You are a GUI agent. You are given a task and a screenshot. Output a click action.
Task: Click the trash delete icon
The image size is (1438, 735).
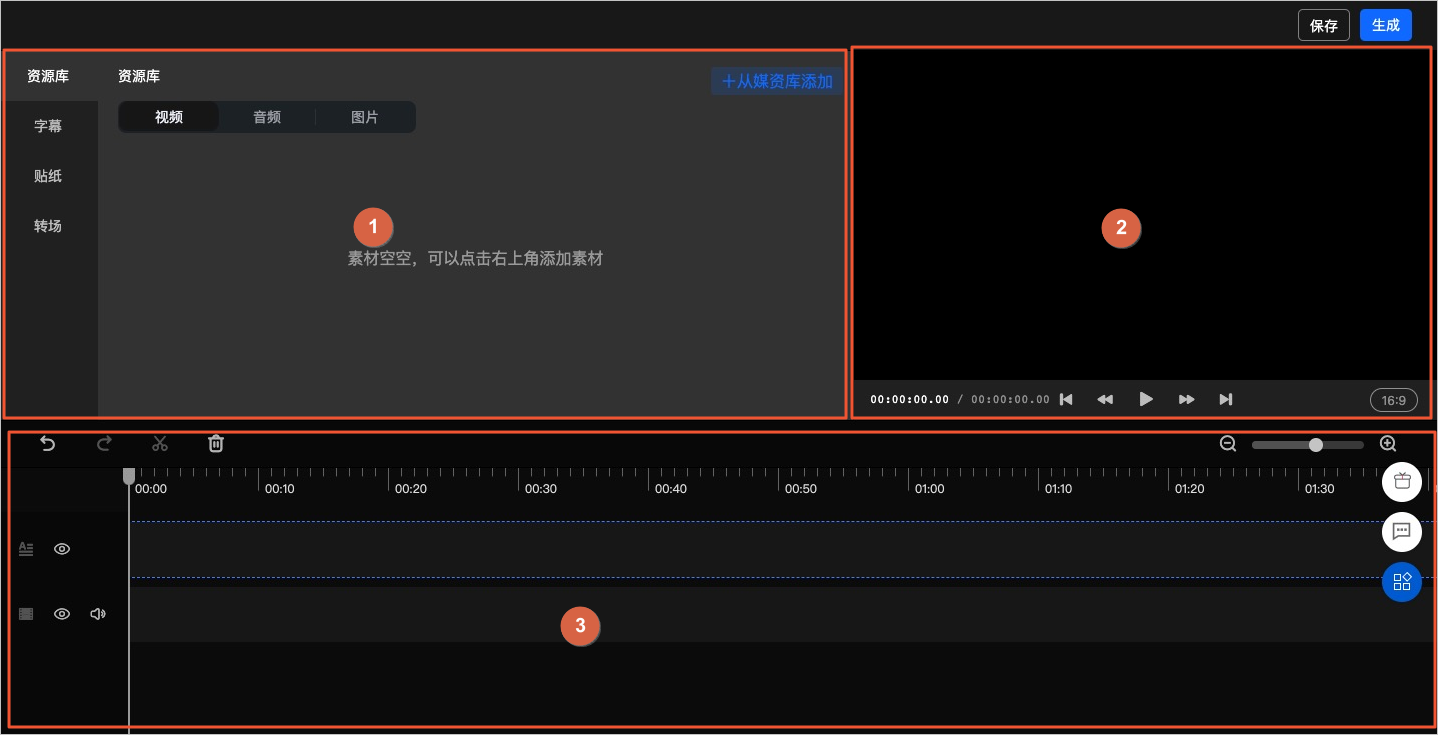tap(216, 443)
